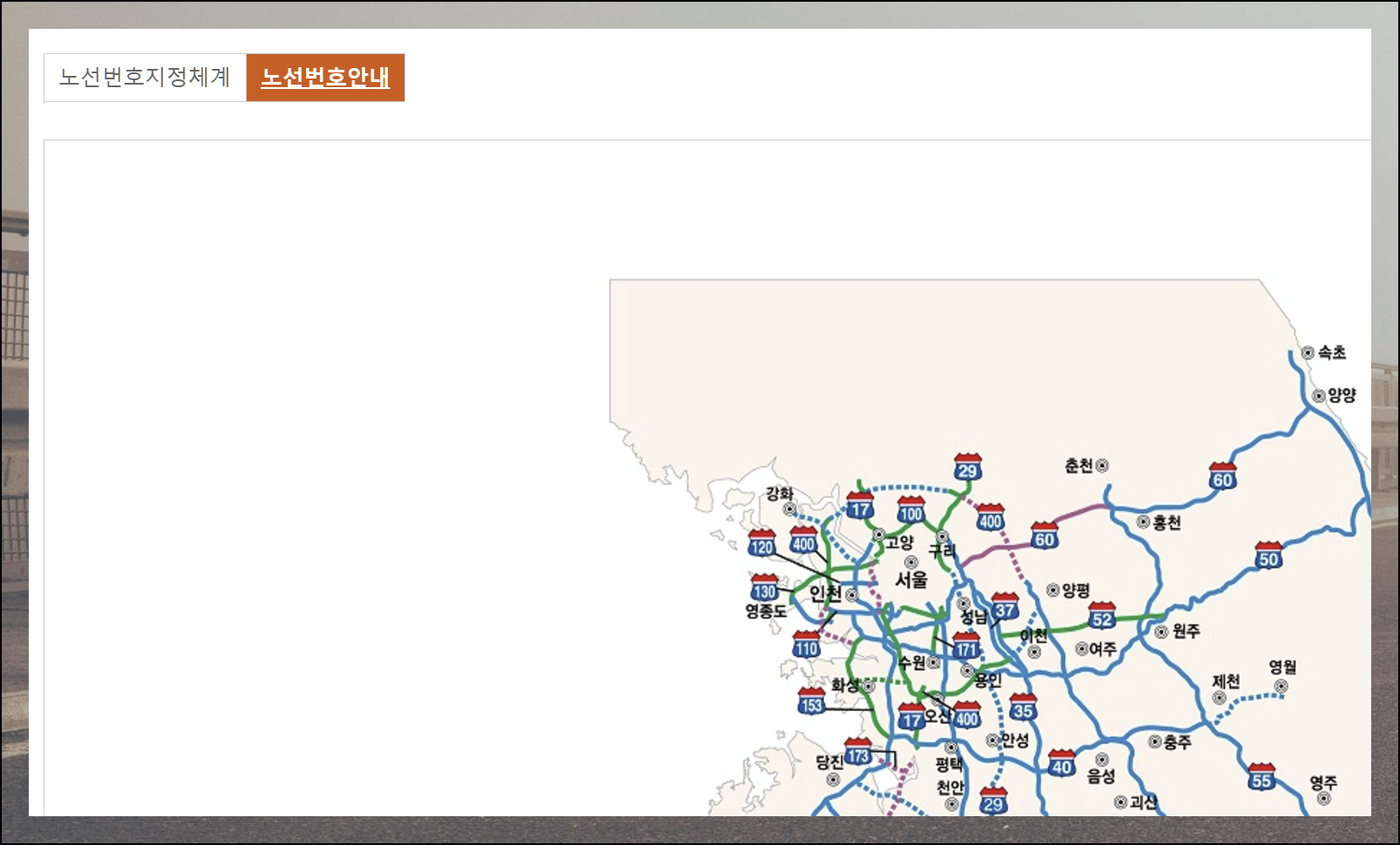Click the 오산 city label
Viewport: 1400px width, 845px height.
coord(938,716)
